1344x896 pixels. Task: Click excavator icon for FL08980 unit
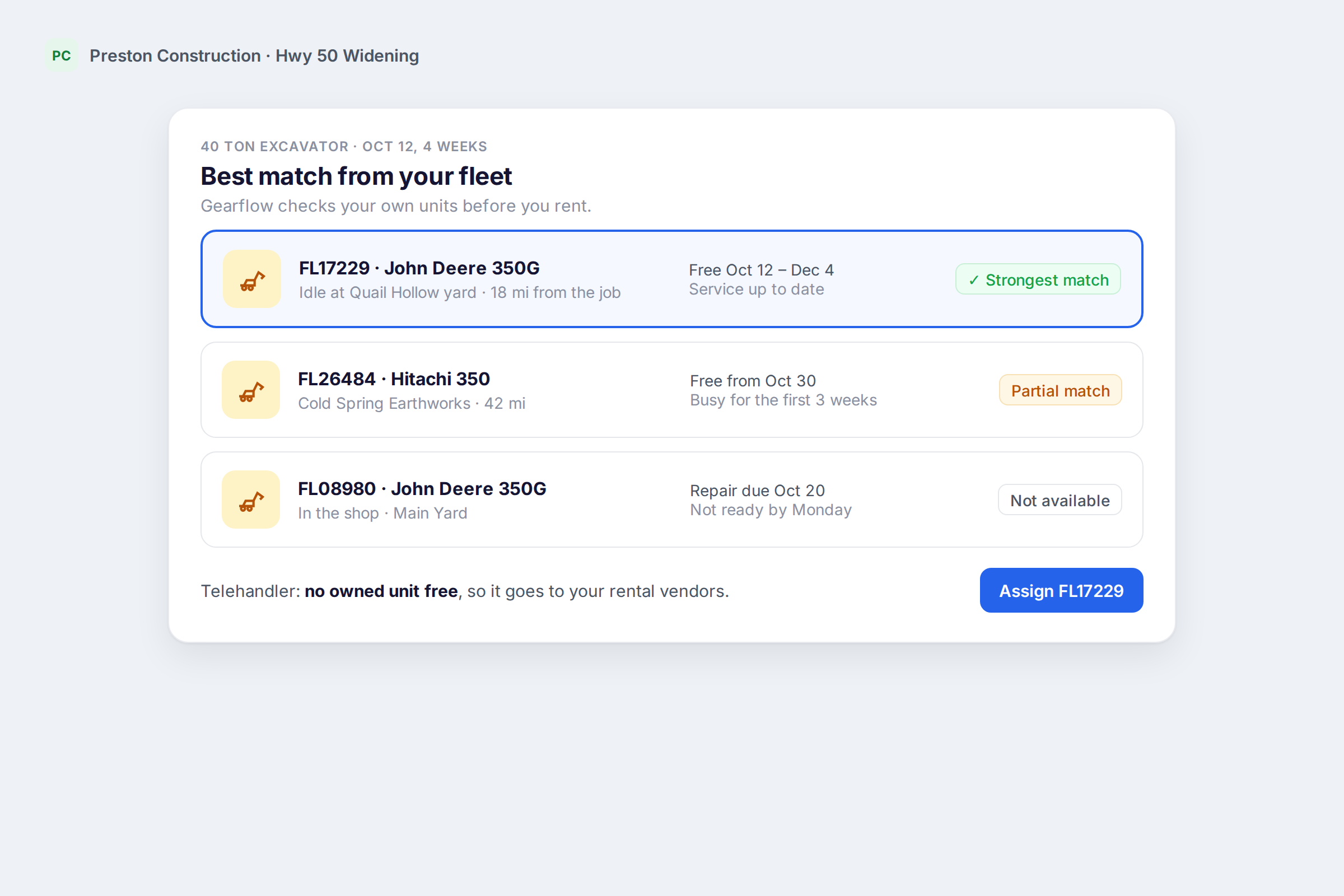click(x=251, y=500)
